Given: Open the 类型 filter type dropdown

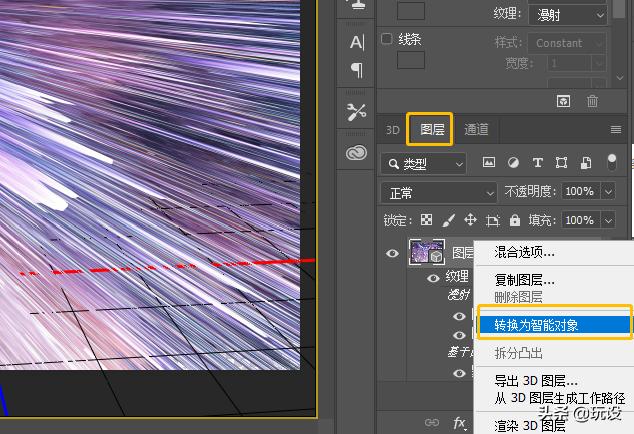Looking at the screenshot, I should pos(423,164).
